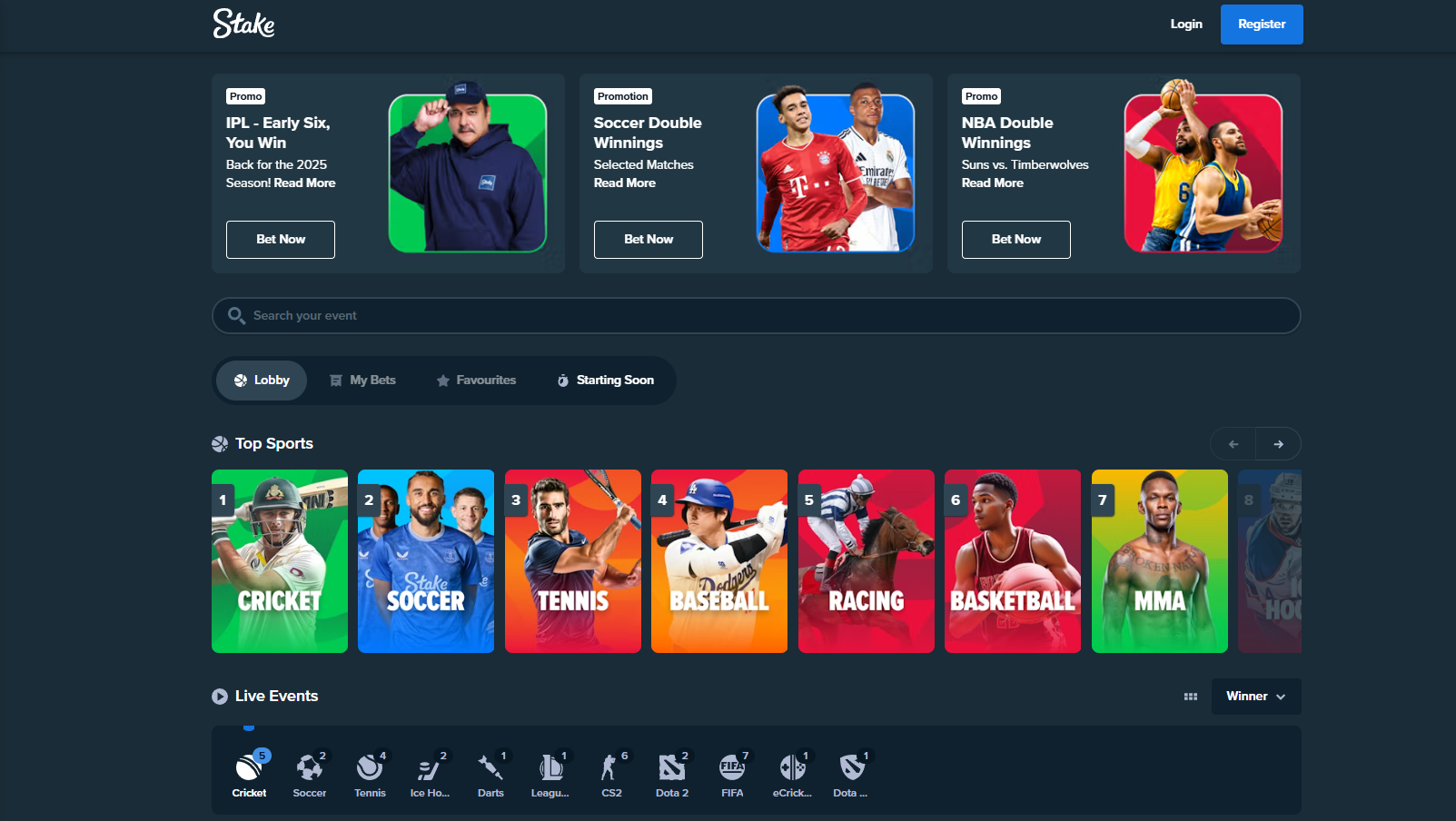The image size is (1456, 821).
Task: Click the IPL - Early Six, You Win title
Action: (278, 133)
